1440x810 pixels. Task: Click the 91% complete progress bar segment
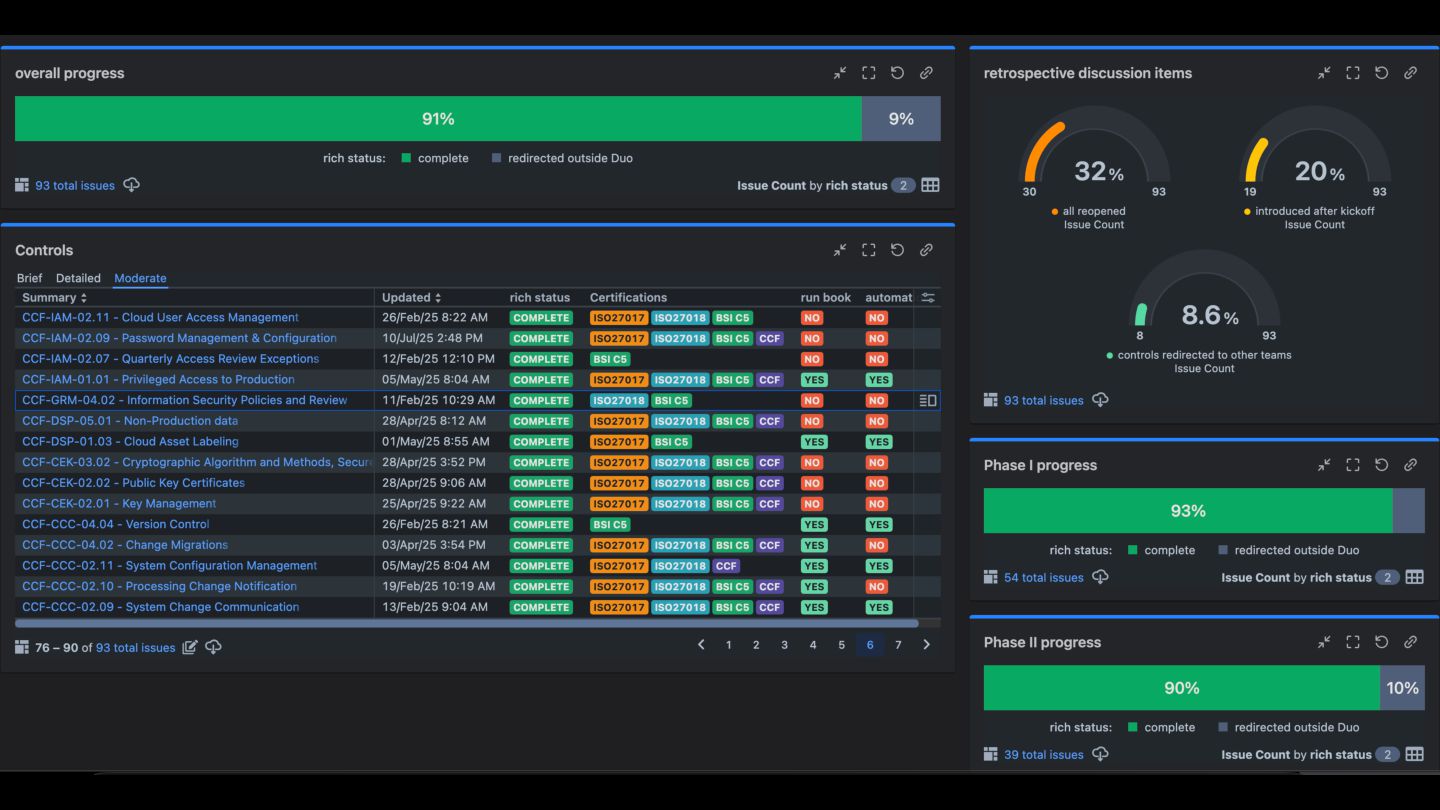pos(438,119)
